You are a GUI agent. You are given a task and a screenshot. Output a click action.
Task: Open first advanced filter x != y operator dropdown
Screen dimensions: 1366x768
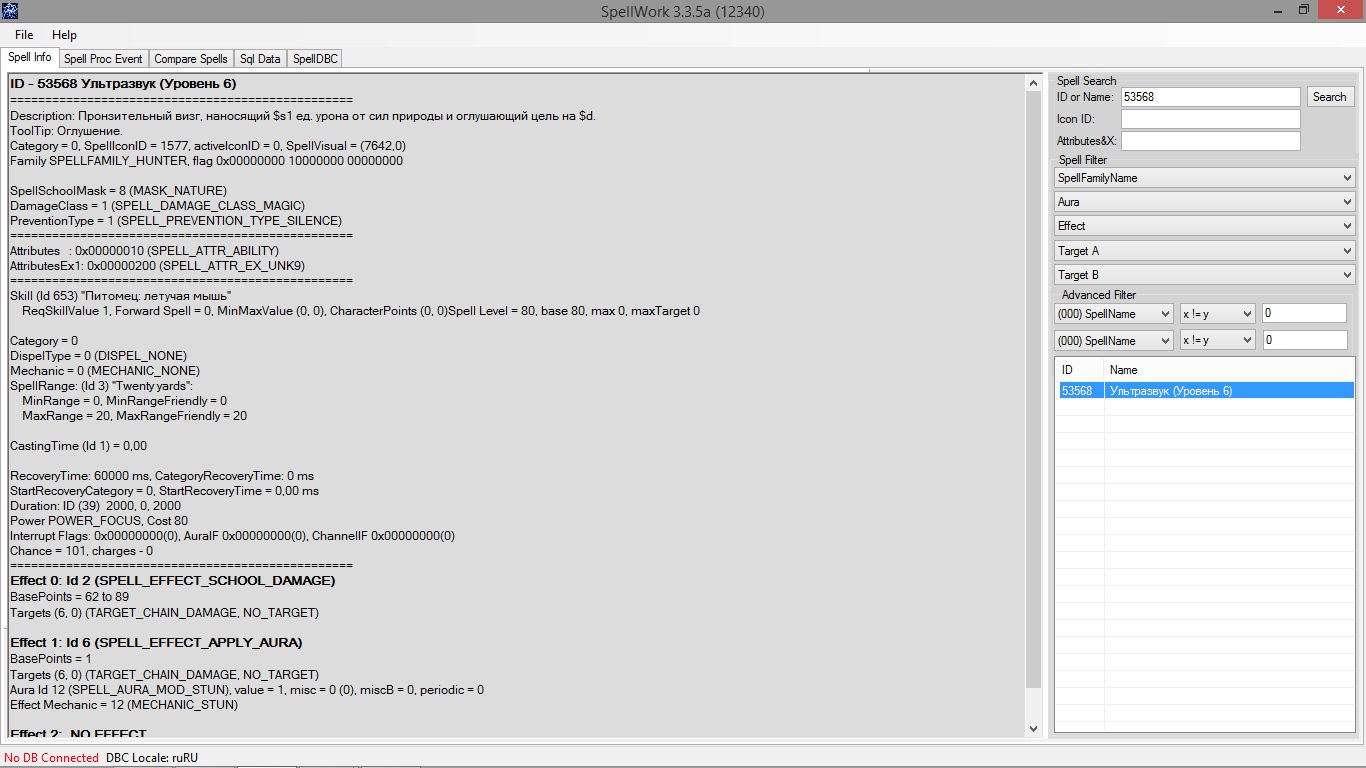click(x=1218, y=314)
